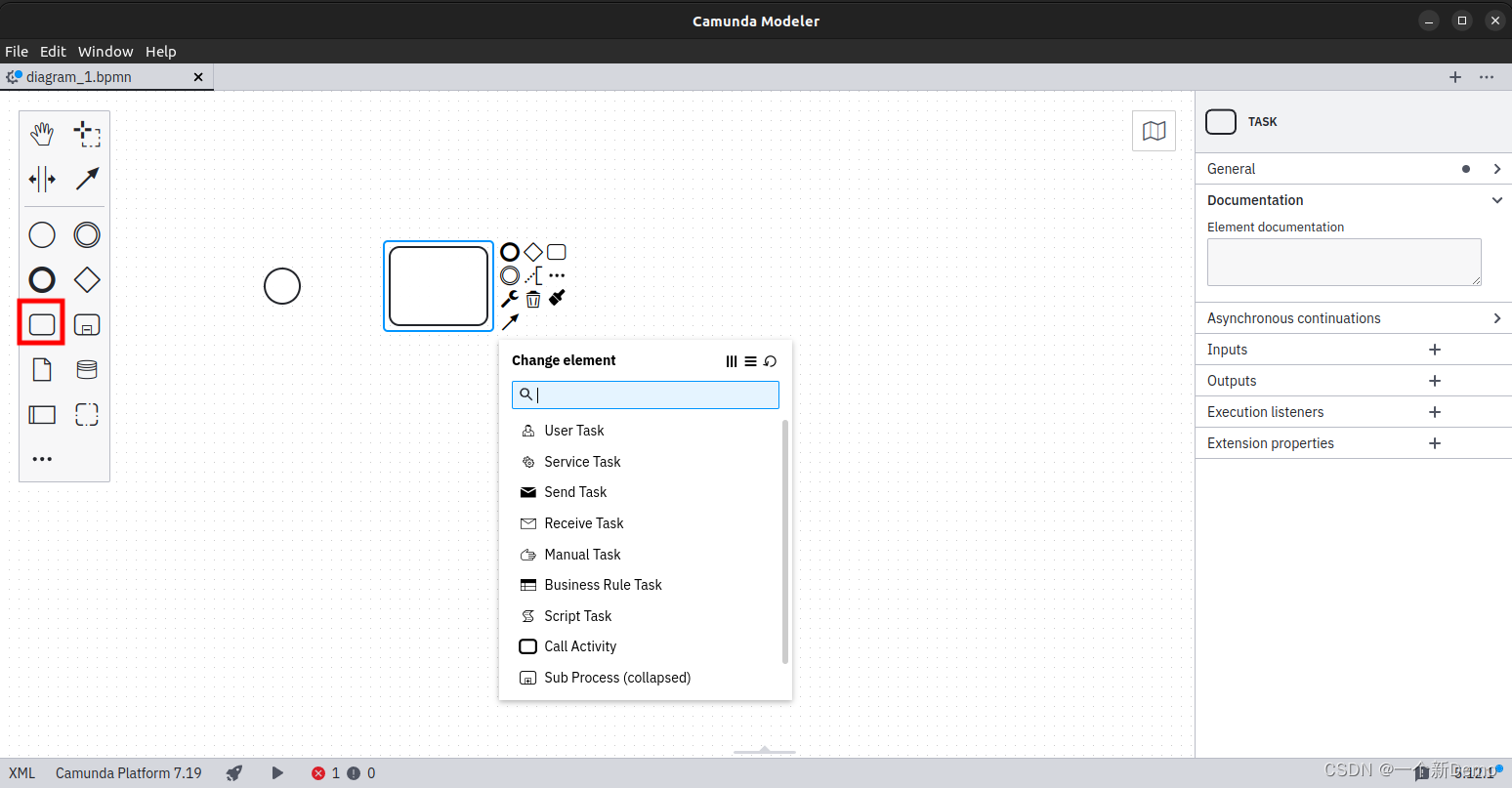The image size is (1512, 788).
Task: Create a gateway from the palette
Action: [87, 280]
